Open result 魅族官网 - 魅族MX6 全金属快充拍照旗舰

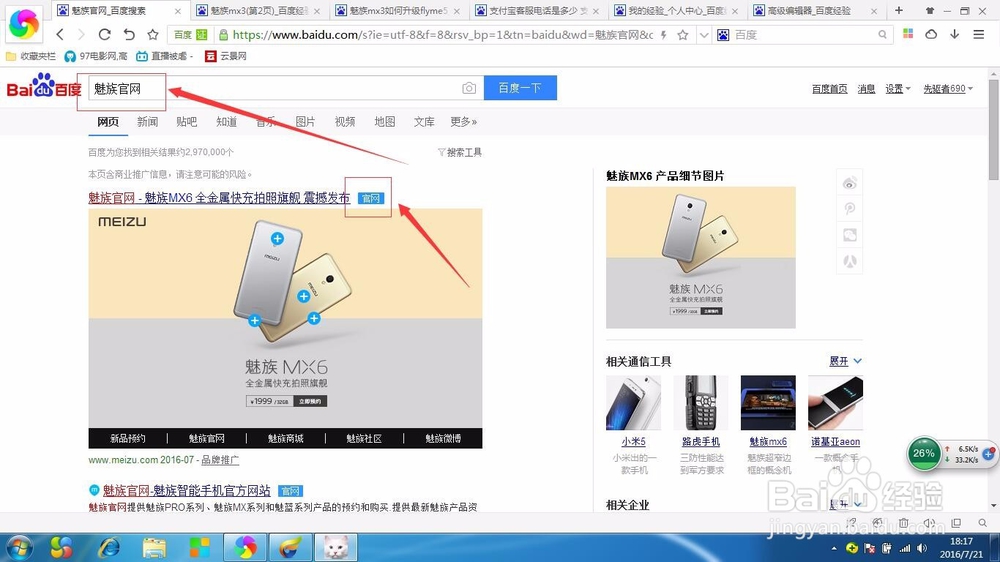(219, 198)
